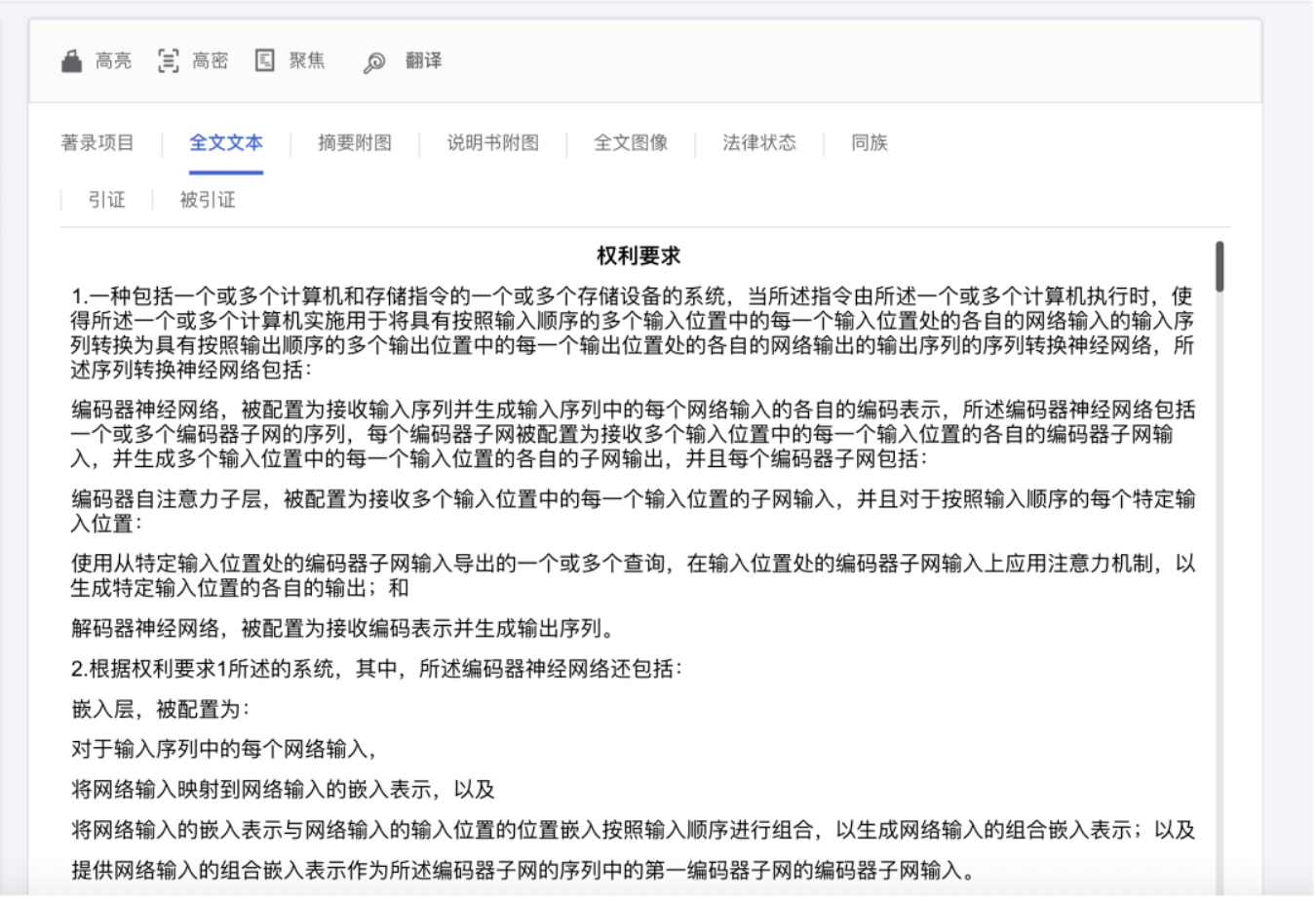Open the 同族 patent family tab

[x=869, y=143]
